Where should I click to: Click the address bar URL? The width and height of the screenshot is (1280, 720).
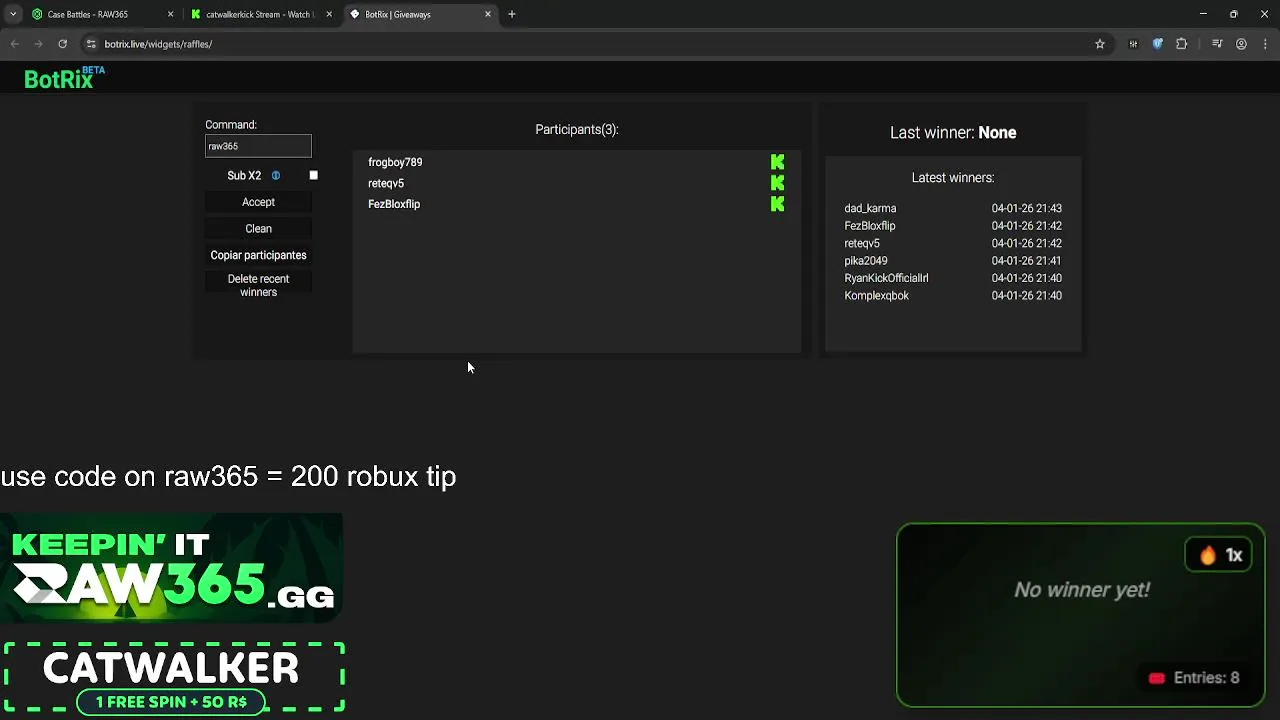coord(158,44)
